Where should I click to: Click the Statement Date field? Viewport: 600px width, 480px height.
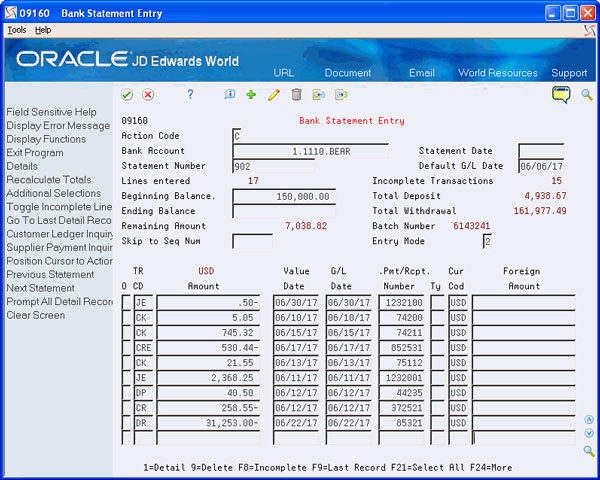(541, 151)
